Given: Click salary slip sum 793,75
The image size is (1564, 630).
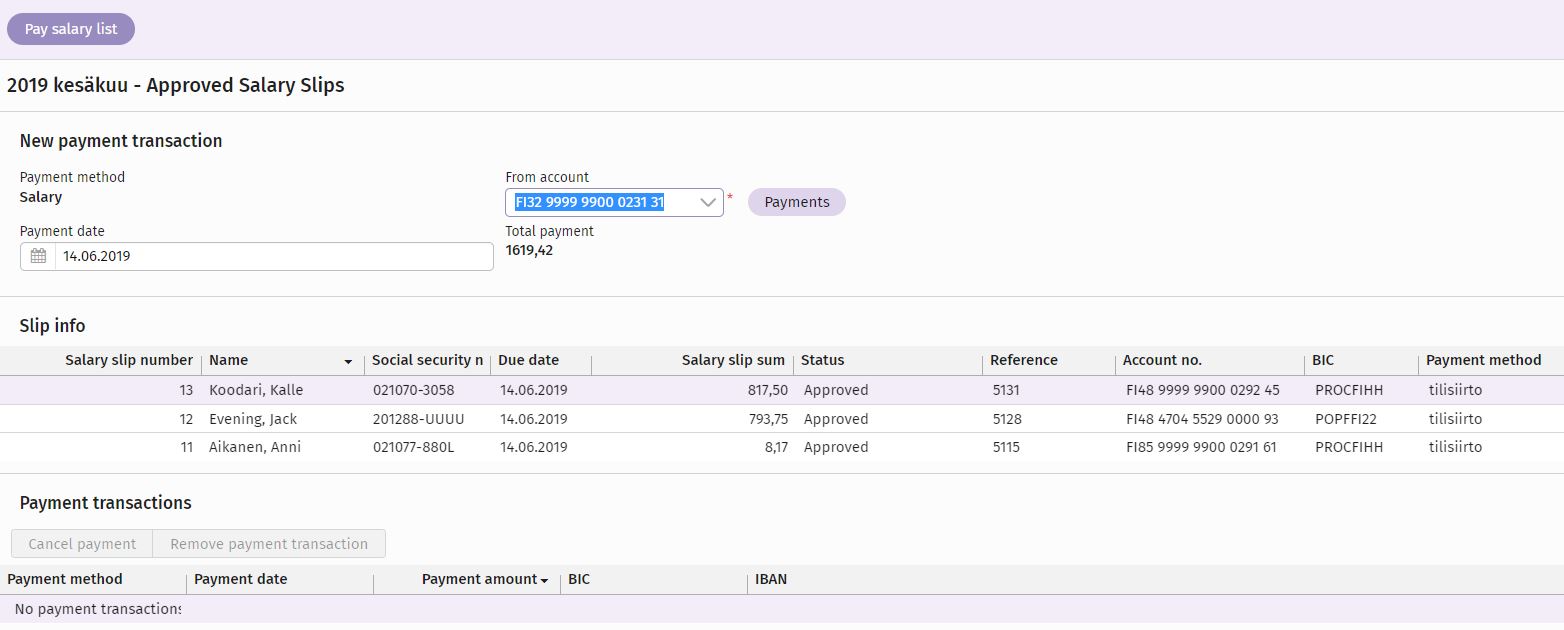Looking at the screenshot, I should [x=767, y=419].
